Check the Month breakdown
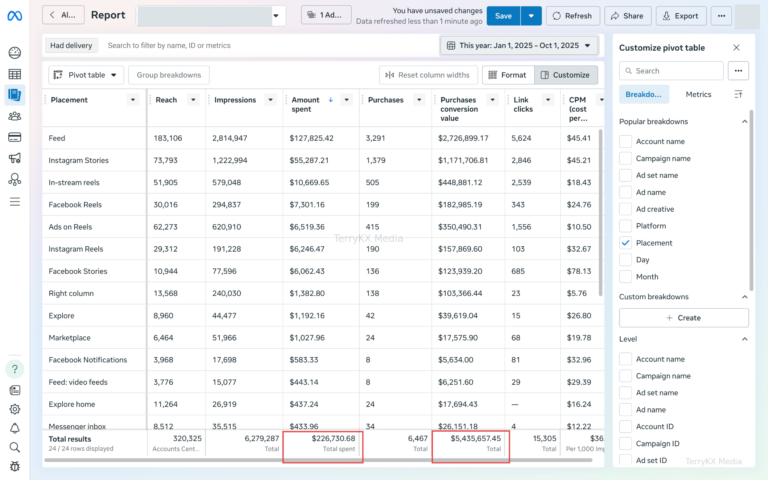The image size is (768, 480). (625, 277)
